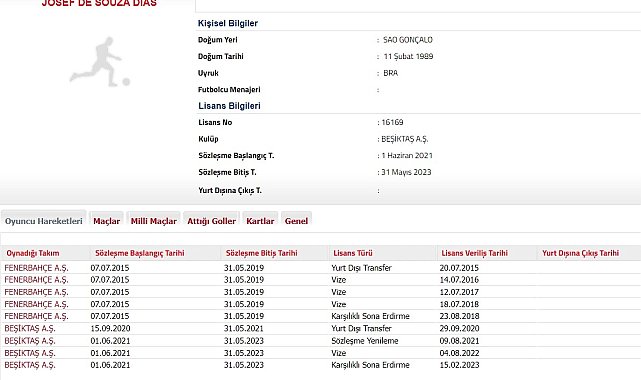Click the Sözleşme Başlangıç T. label
The height and width of the screenshot is (380, 641).
(236, 156)
